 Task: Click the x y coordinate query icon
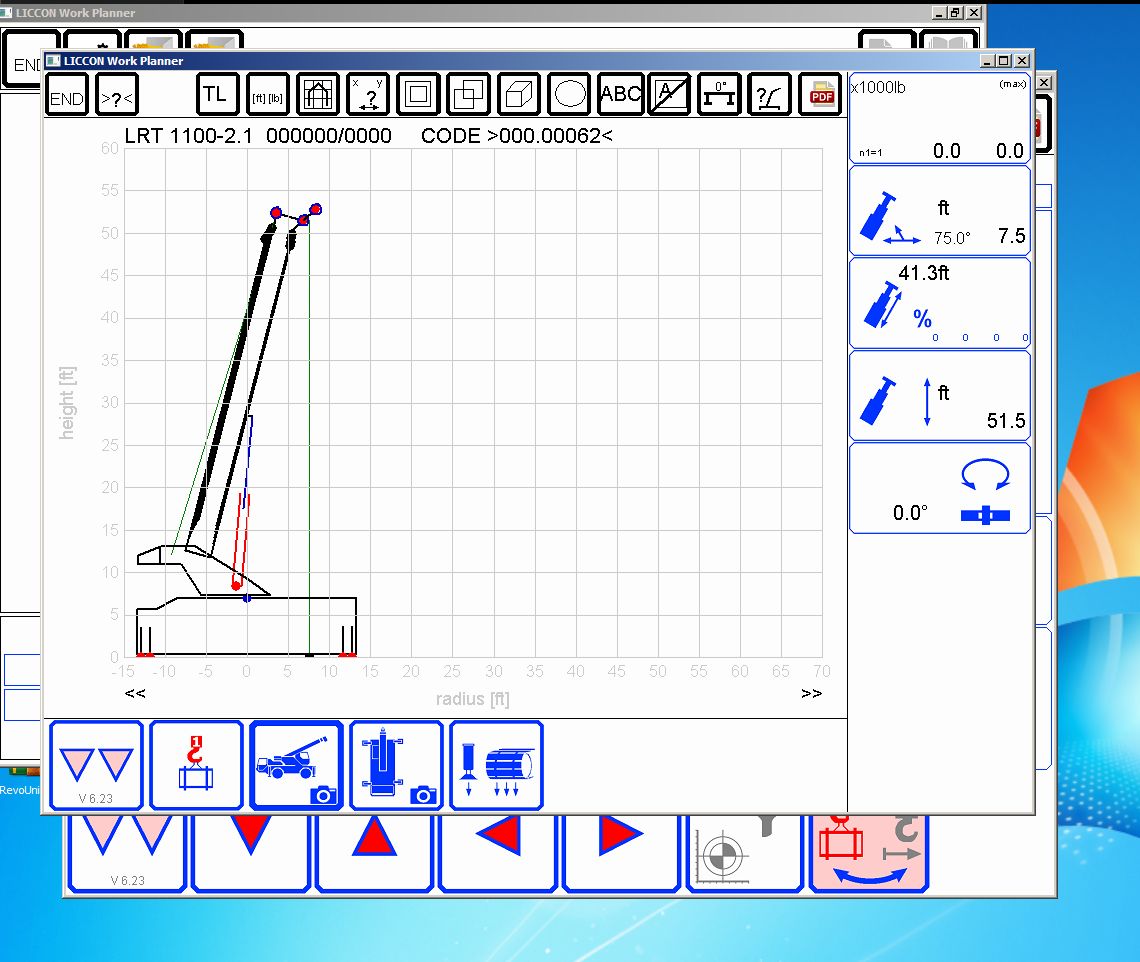[368, 95]
